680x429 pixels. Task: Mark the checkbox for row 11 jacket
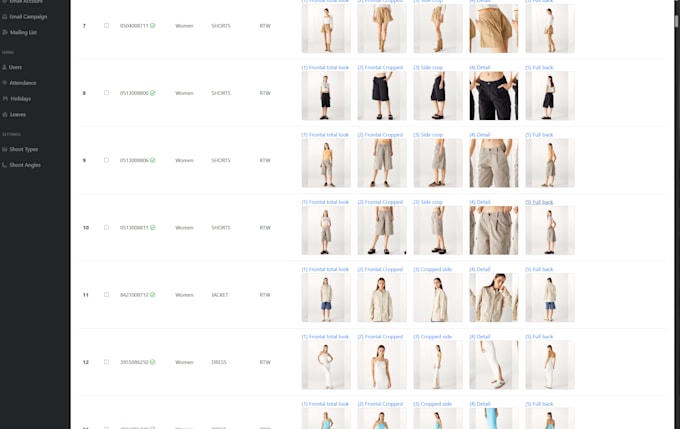(106, 295)
